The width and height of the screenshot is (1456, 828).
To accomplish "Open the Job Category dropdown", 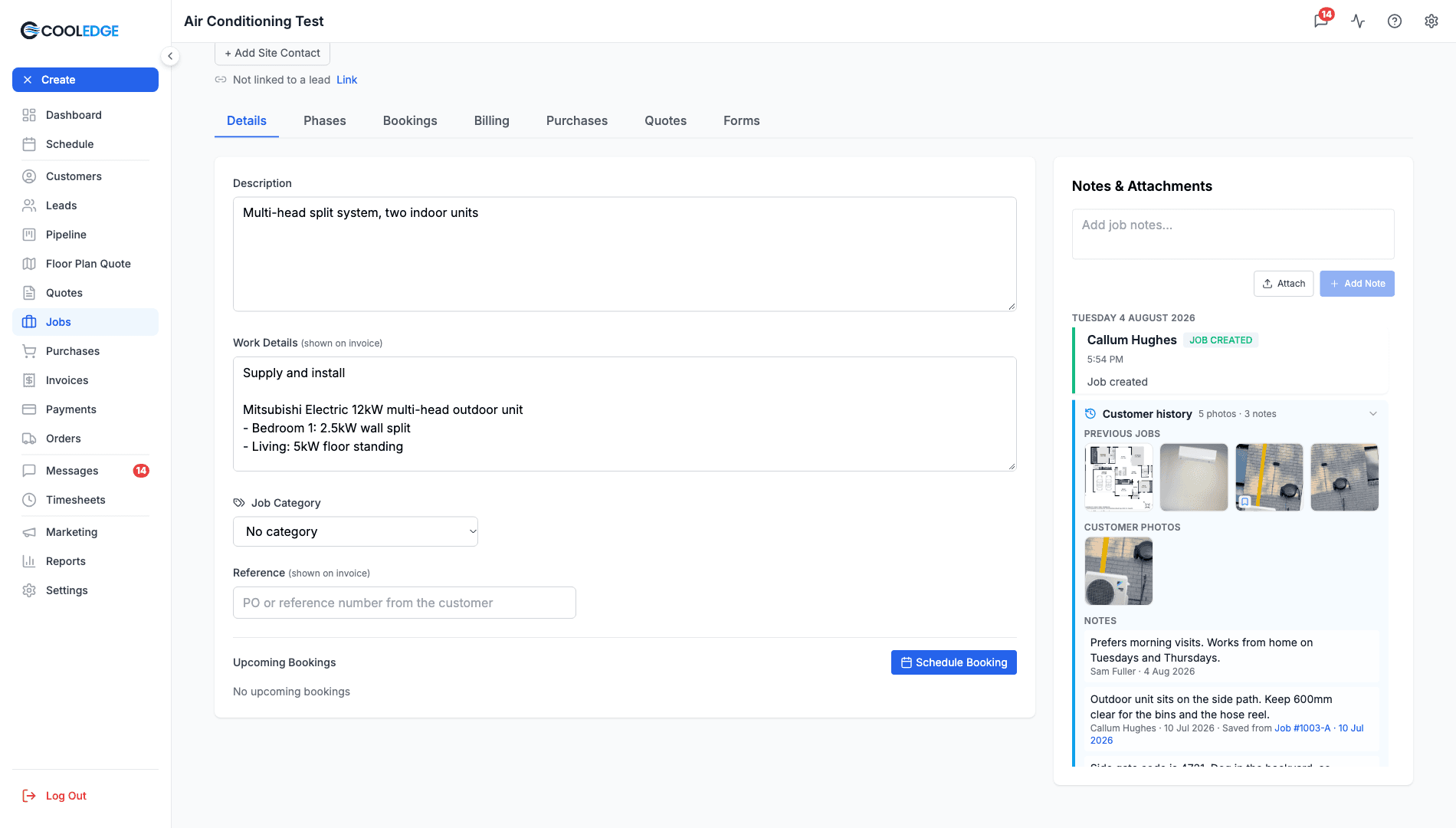I will (356, 531).
